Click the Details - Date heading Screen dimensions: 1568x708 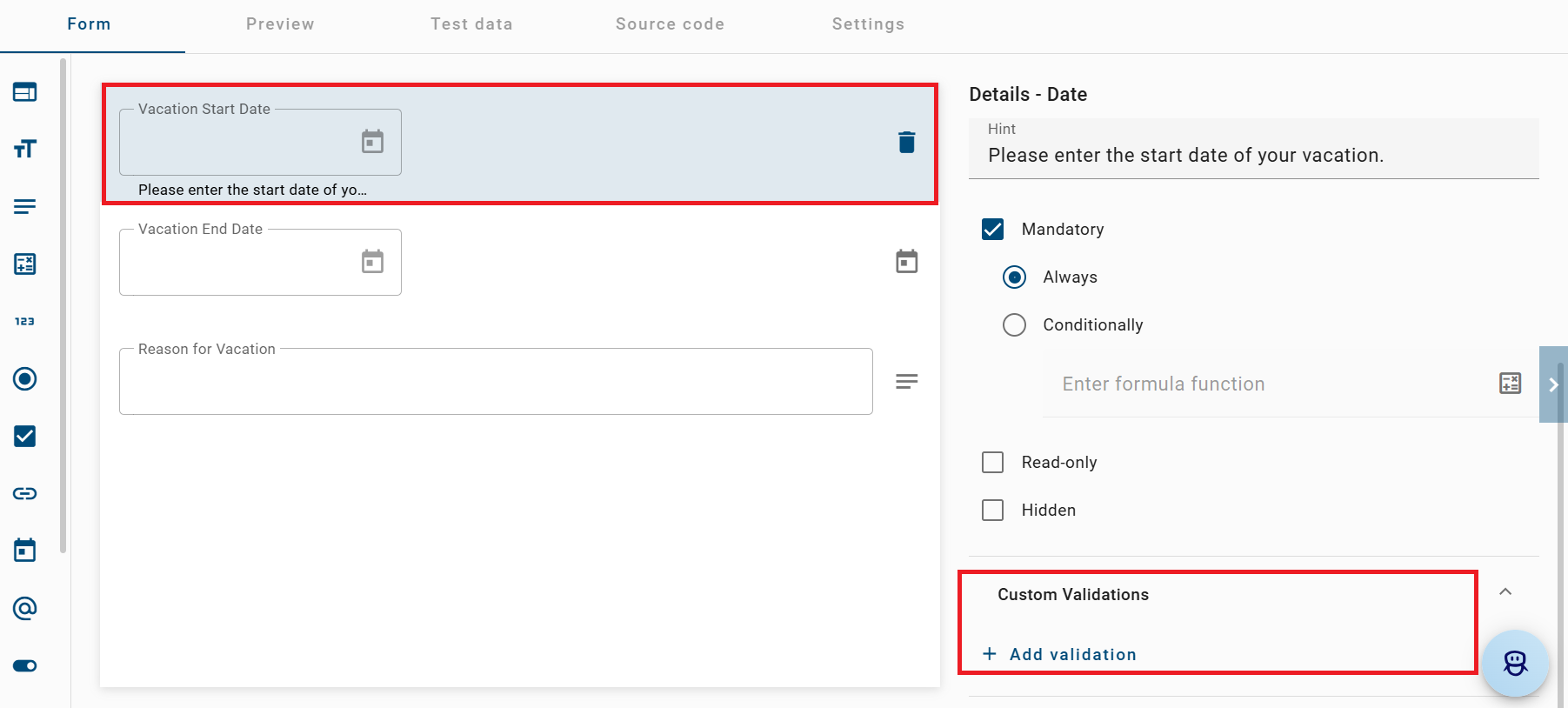point(1028,94)
